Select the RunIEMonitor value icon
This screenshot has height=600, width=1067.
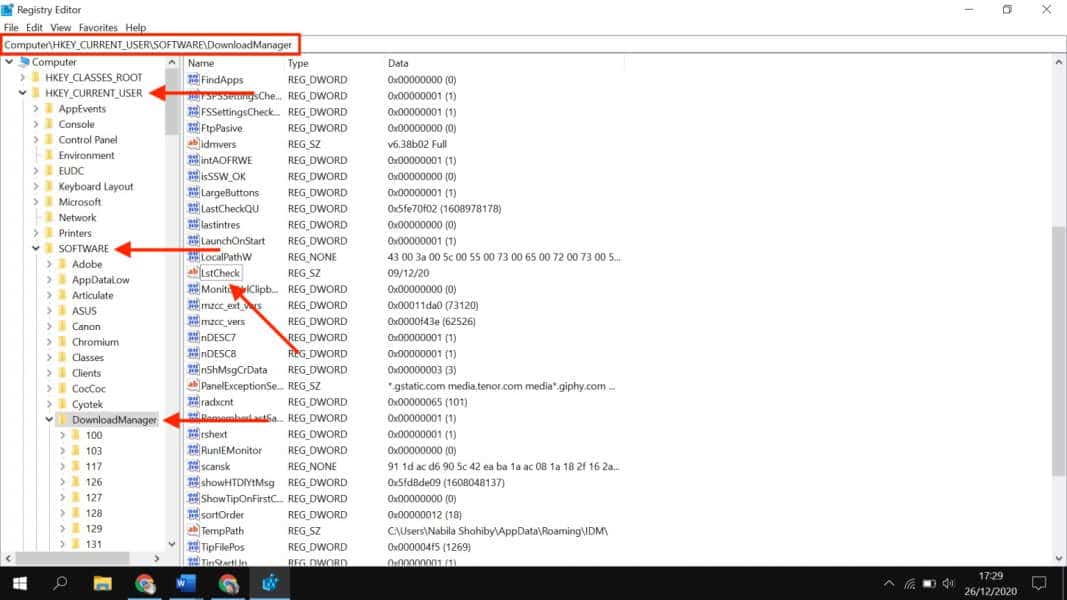pyautogui.click(x=193, y=450)
